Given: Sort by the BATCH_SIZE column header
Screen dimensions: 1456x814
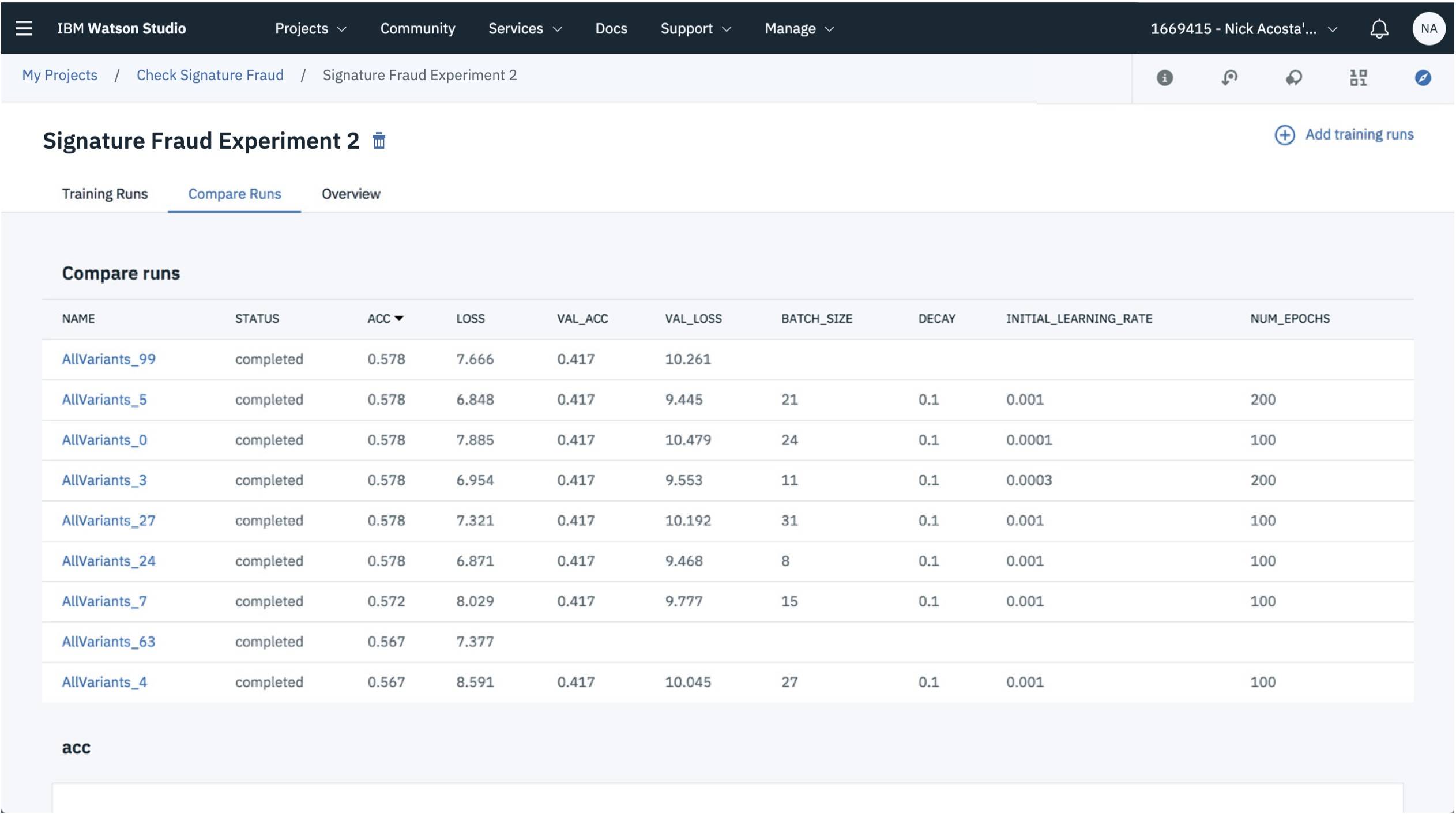Looking at the screenshot, I should click(816, 318).
